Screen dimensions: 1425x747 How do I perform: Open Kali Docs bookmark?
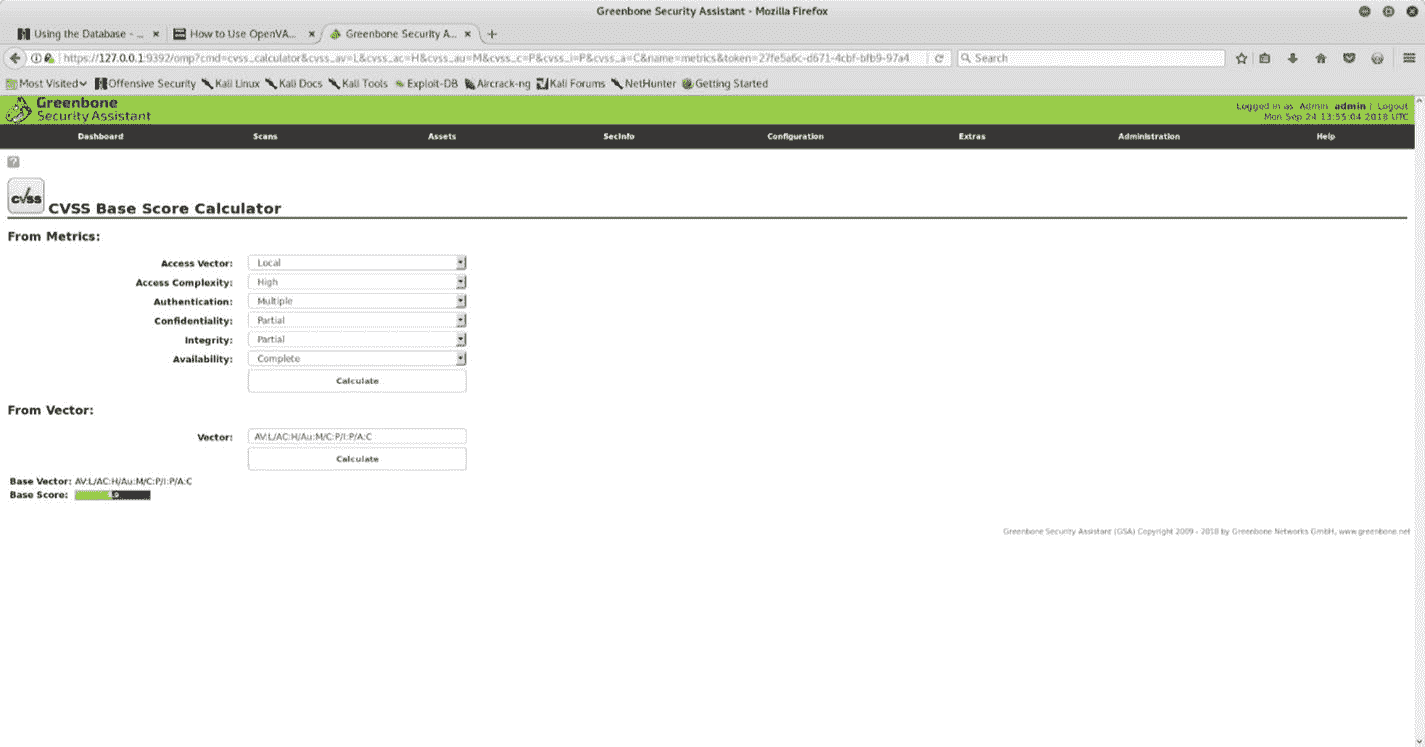(294, 84)
